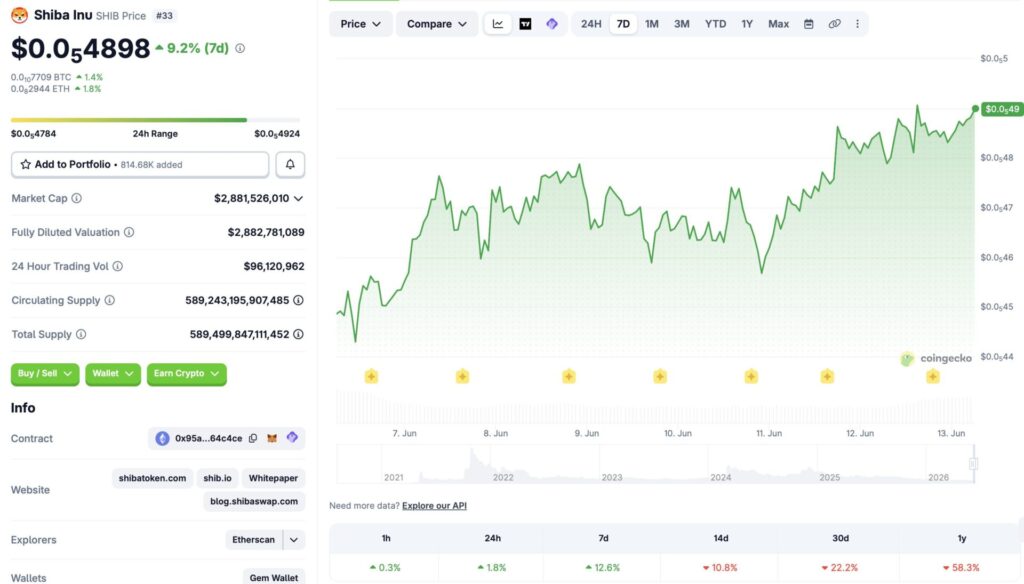Click the 30d column header in table
Screen dimensions: 1024x584
click(x=840, y=538)
